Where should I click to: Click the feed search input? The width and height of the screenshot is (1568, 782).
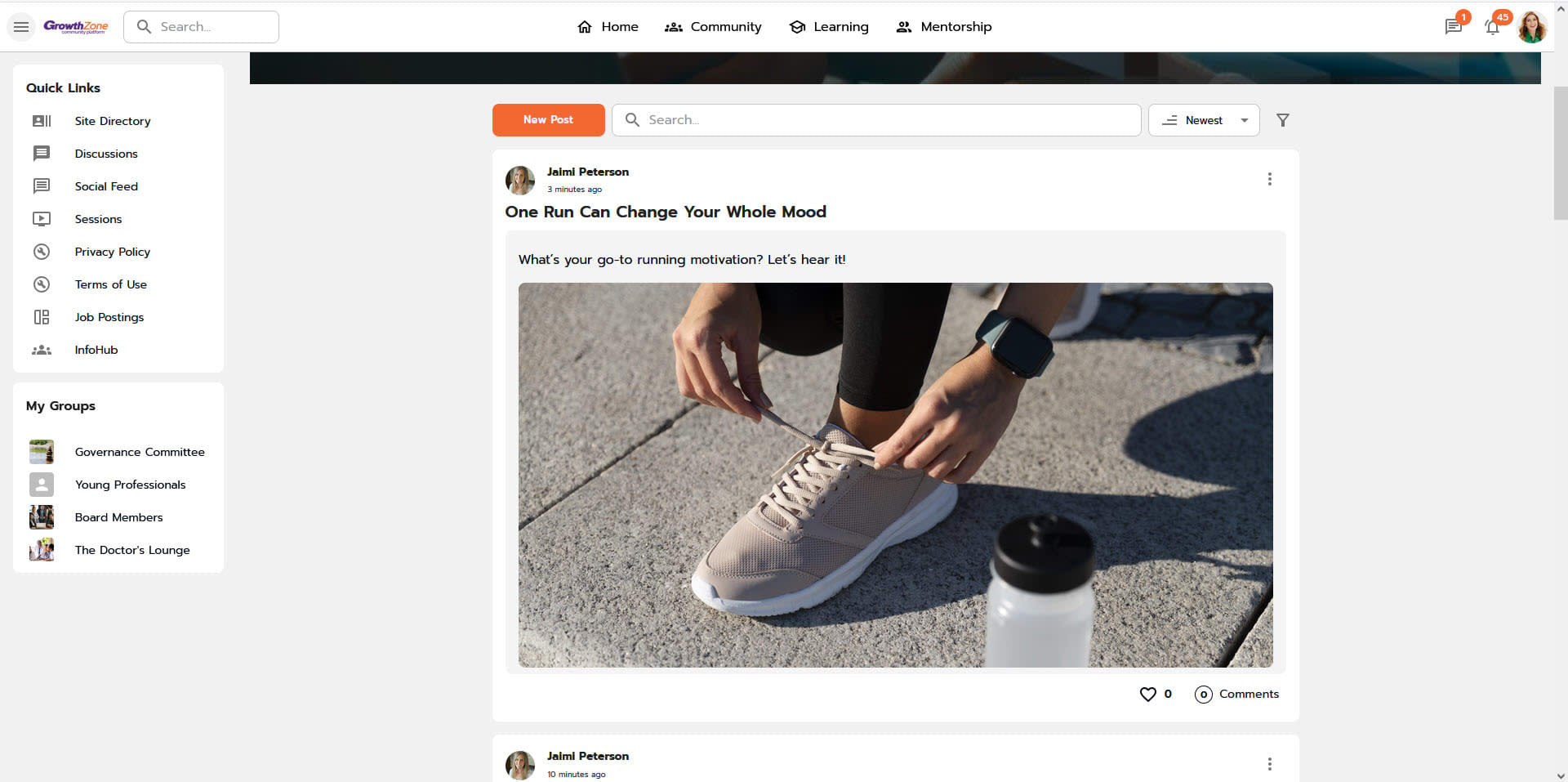point(876,120)
